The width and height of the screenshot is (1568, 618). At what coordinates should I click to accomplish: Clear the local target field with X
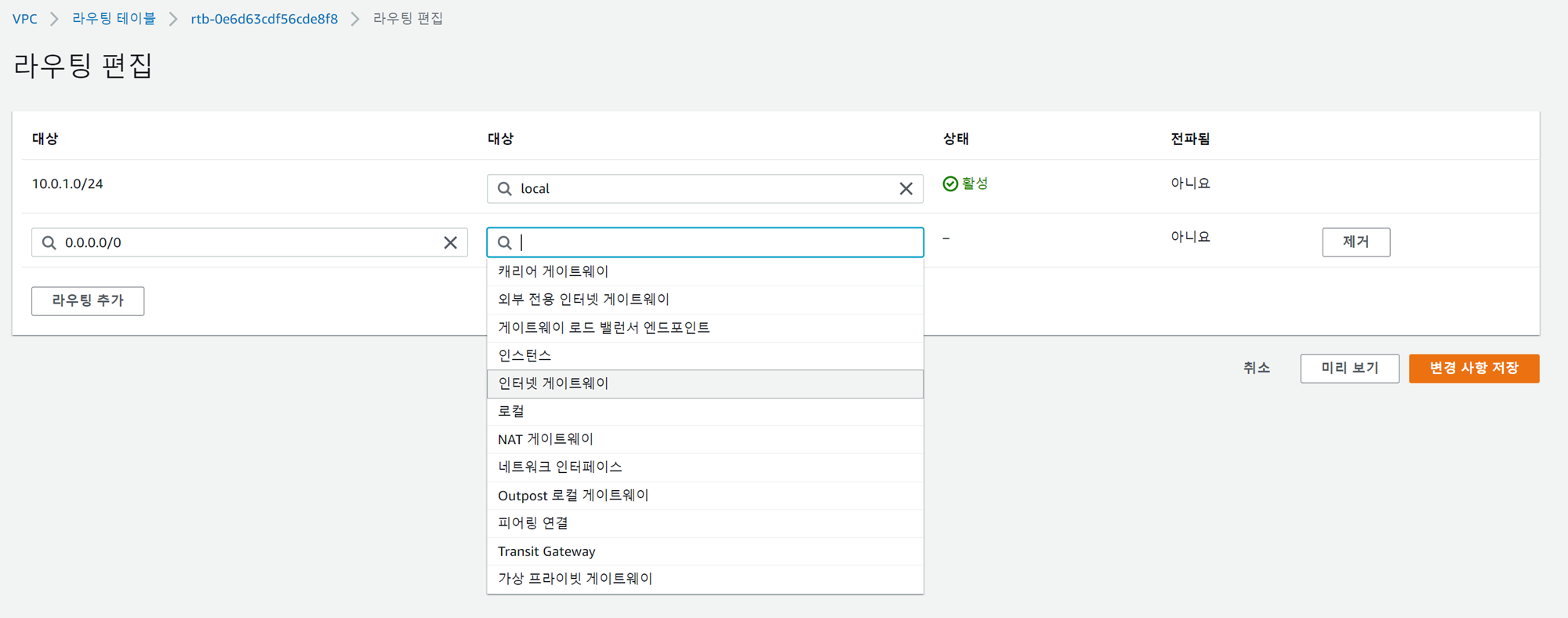tap(906, 189)
